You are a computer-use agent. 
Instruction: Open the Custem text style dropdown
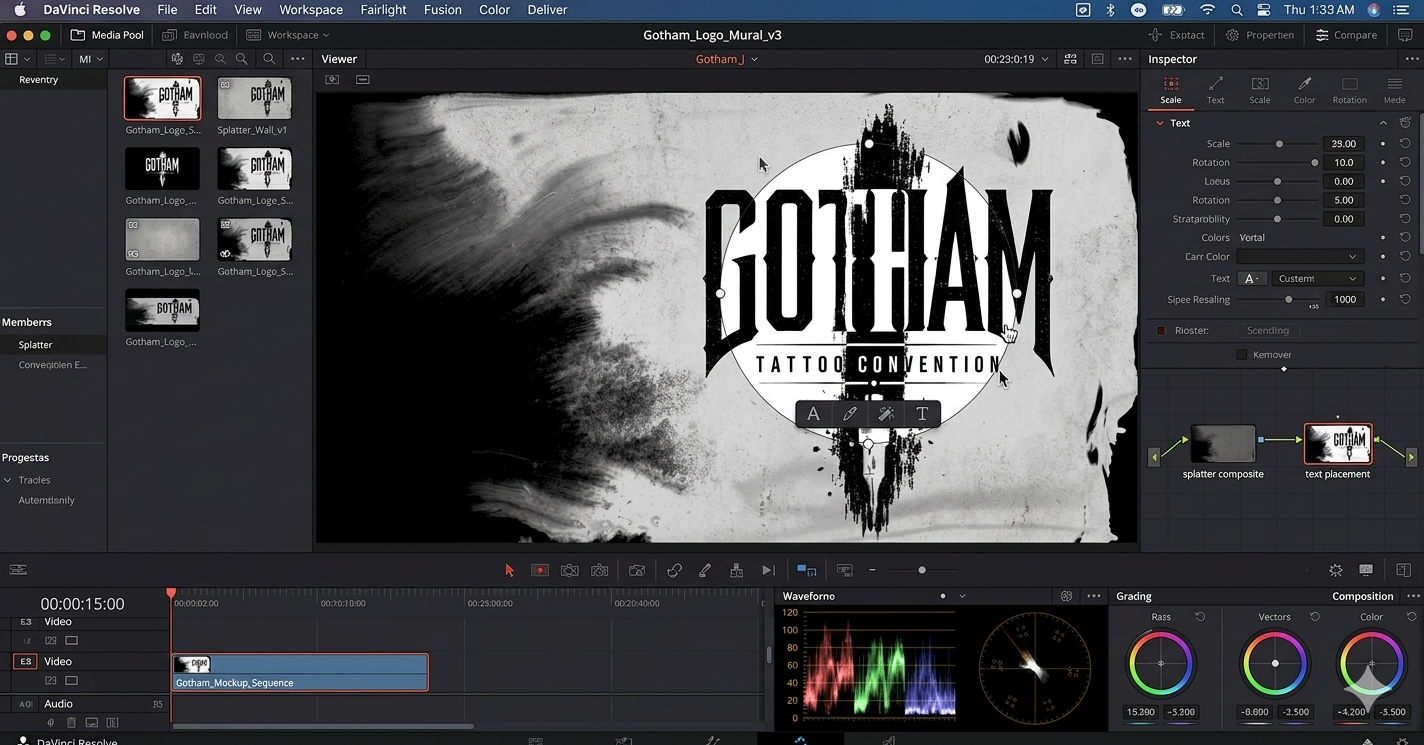coord(1317,279)
